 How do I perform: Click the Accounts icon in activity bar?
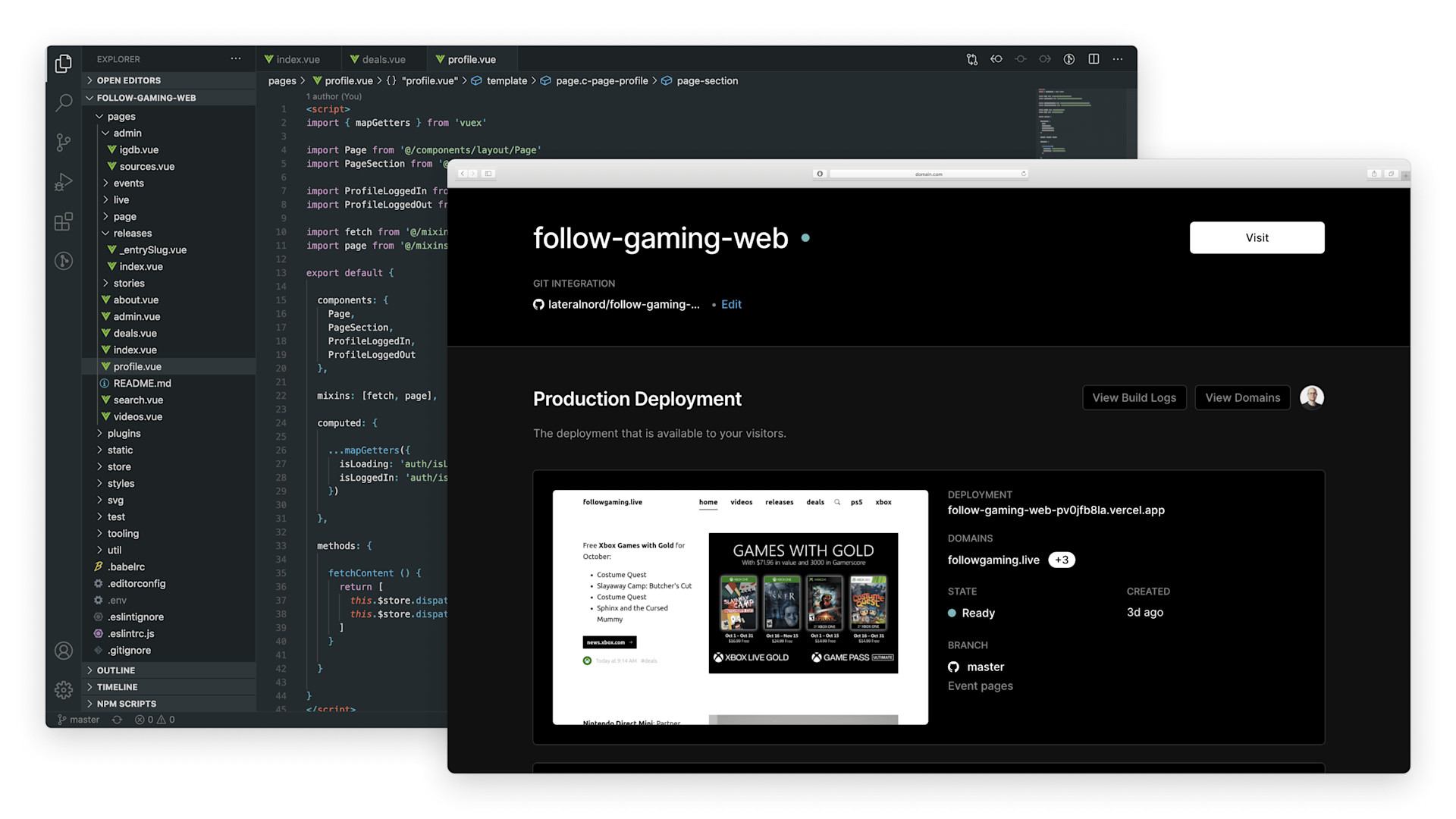click(64, 651)
